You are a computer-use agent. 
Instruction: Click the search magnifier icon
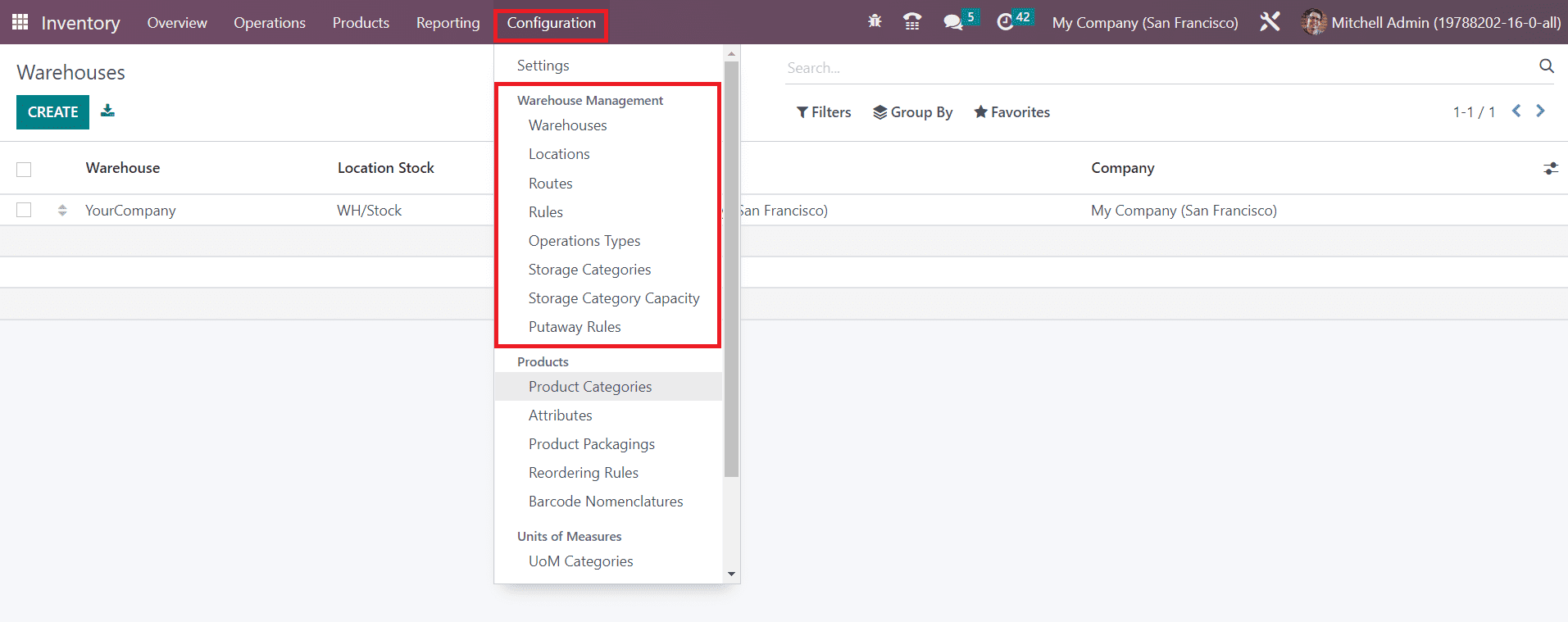tap(1546, 66)
